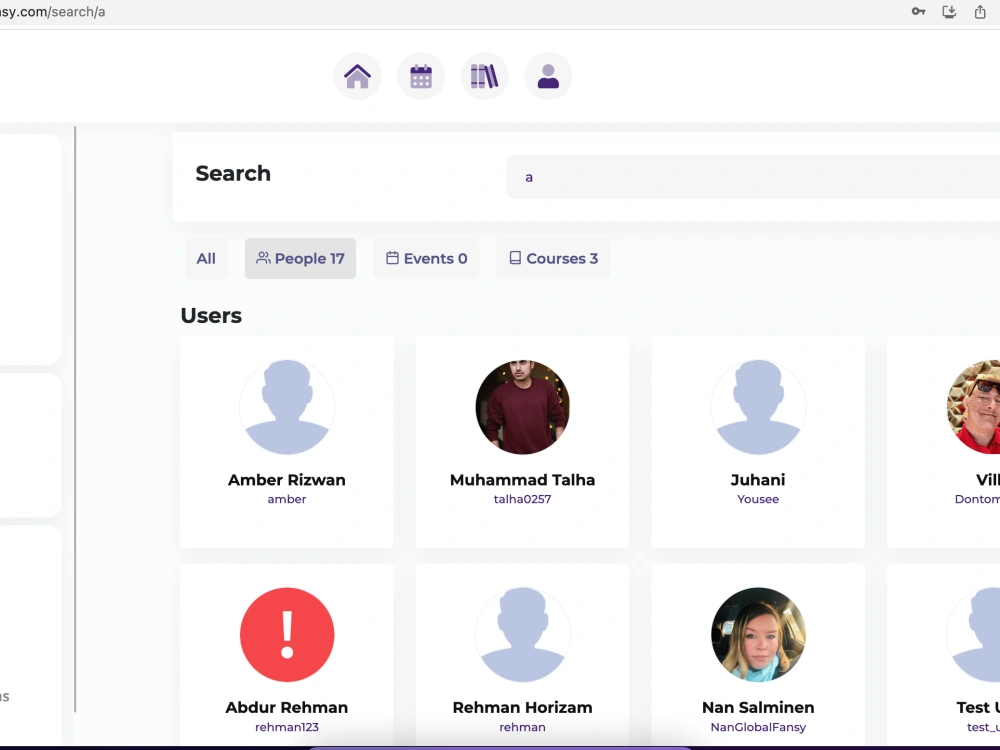Click username 'NanGlobalFansy'
Screen dimensions: 1000x750
[758, 727]
